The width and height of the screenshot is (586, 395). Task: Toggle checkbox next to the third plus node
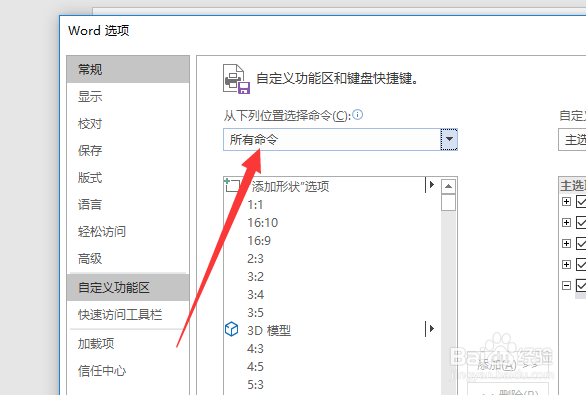tap(581, 244)
